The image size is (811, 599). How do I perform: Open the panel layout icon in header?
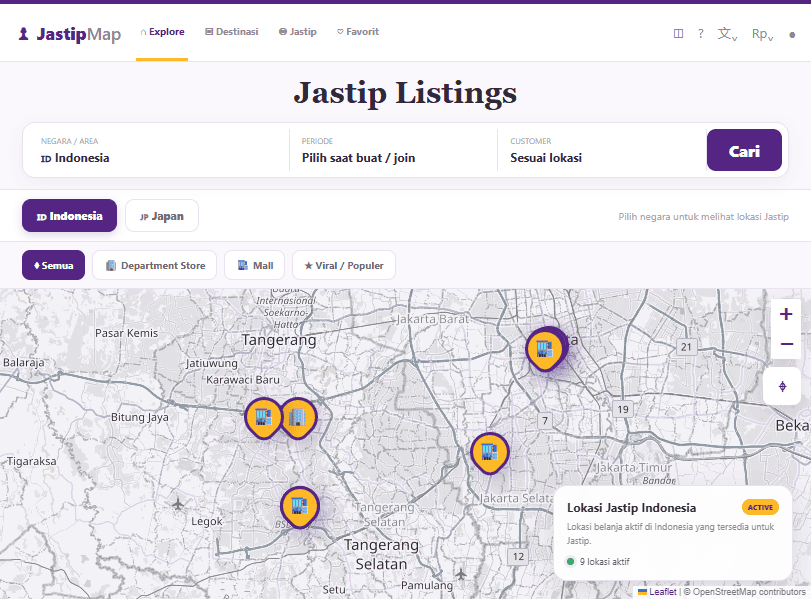[x=678, y=34]
